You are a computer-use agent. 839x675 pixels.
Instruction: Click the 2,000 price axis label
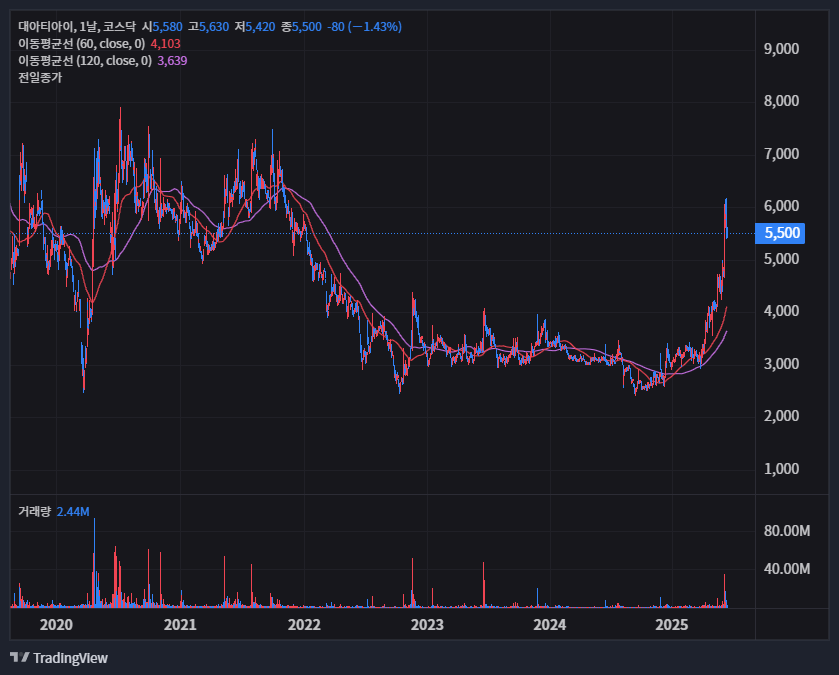click(781, 416)
